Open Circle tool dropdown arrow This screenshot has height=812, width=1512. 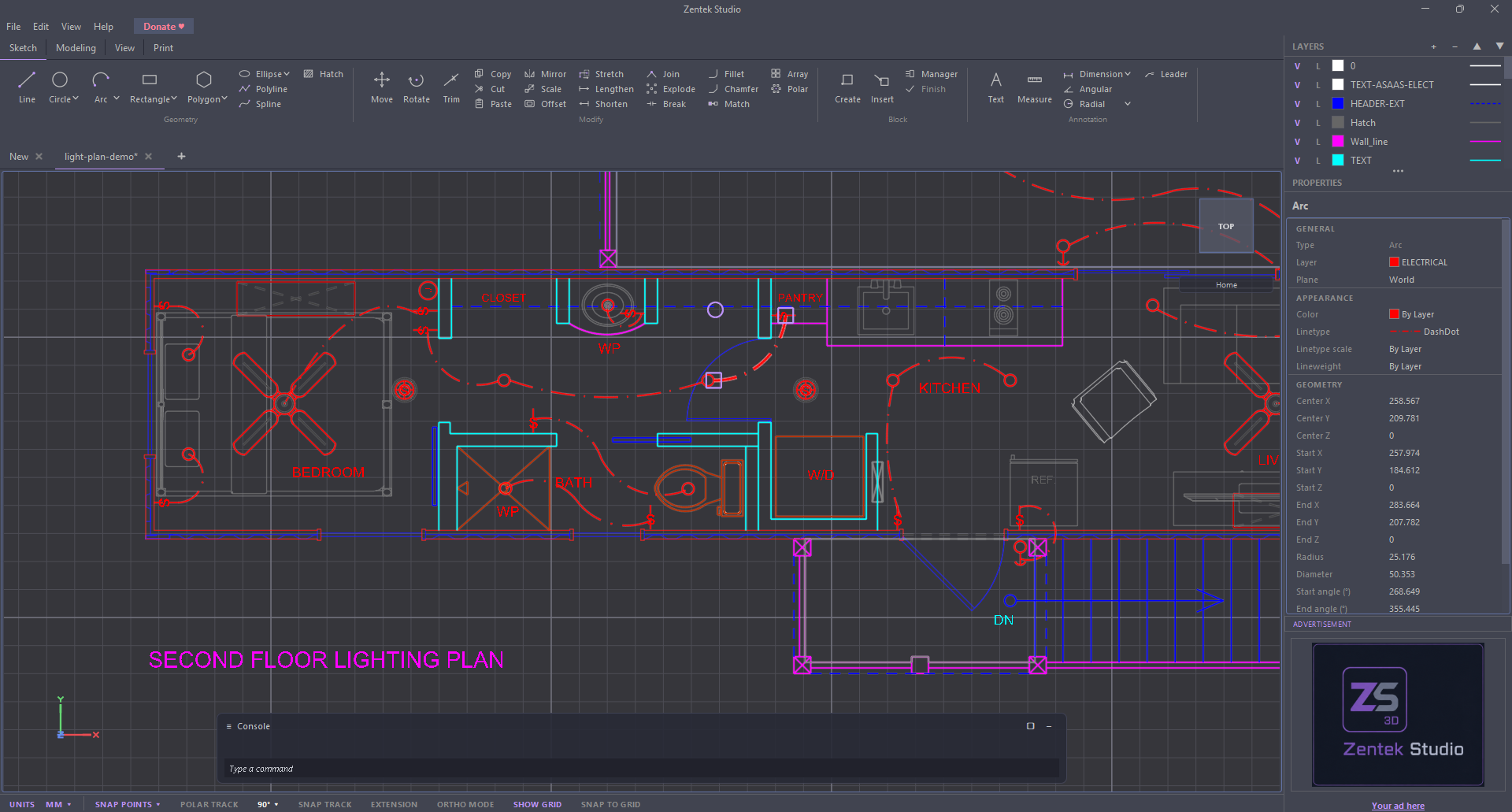pos(76,98)
